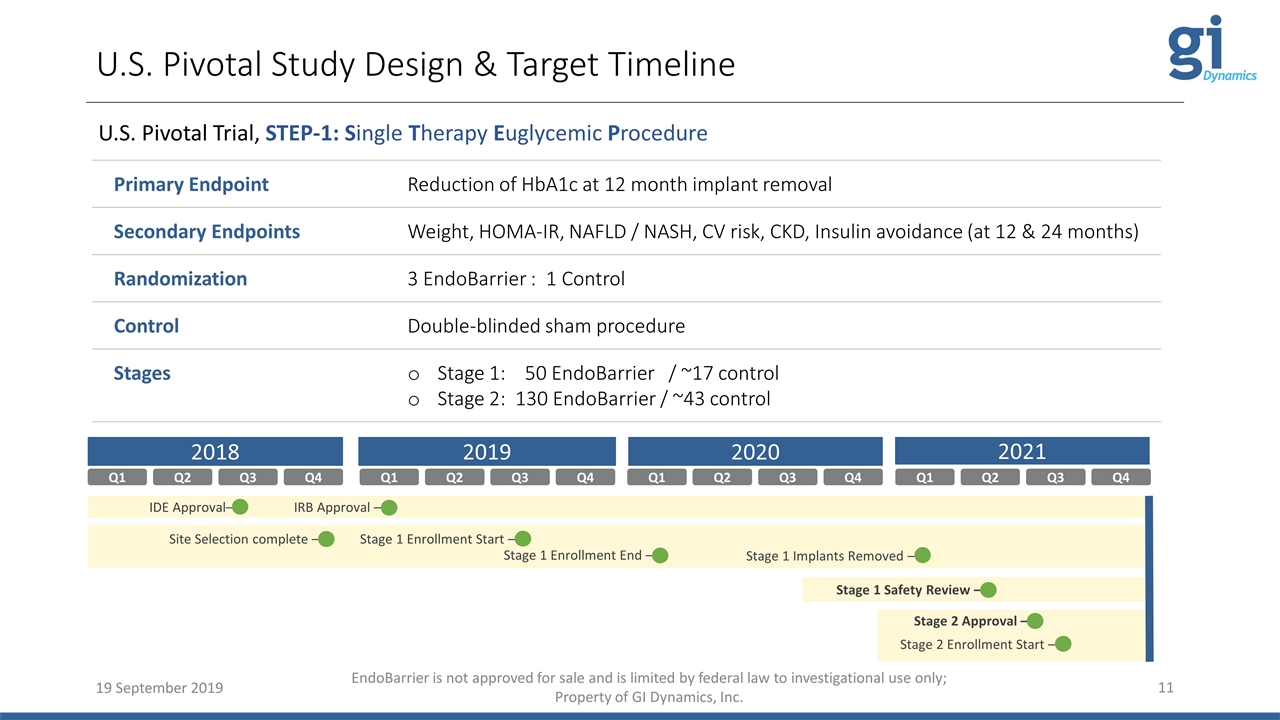Click the Q1 box under 2021
This screenshot has height=720, width=1280.
click(925, 478)
